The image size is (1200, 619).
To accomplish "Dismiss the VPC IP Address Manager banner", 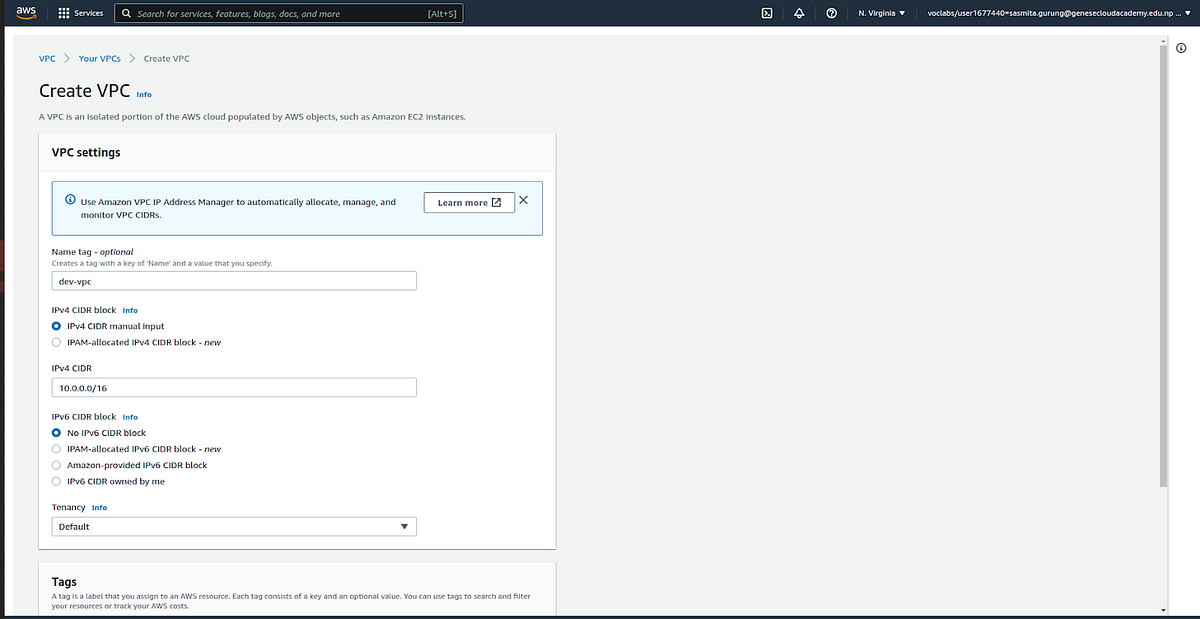I will (x=523, y=199).
